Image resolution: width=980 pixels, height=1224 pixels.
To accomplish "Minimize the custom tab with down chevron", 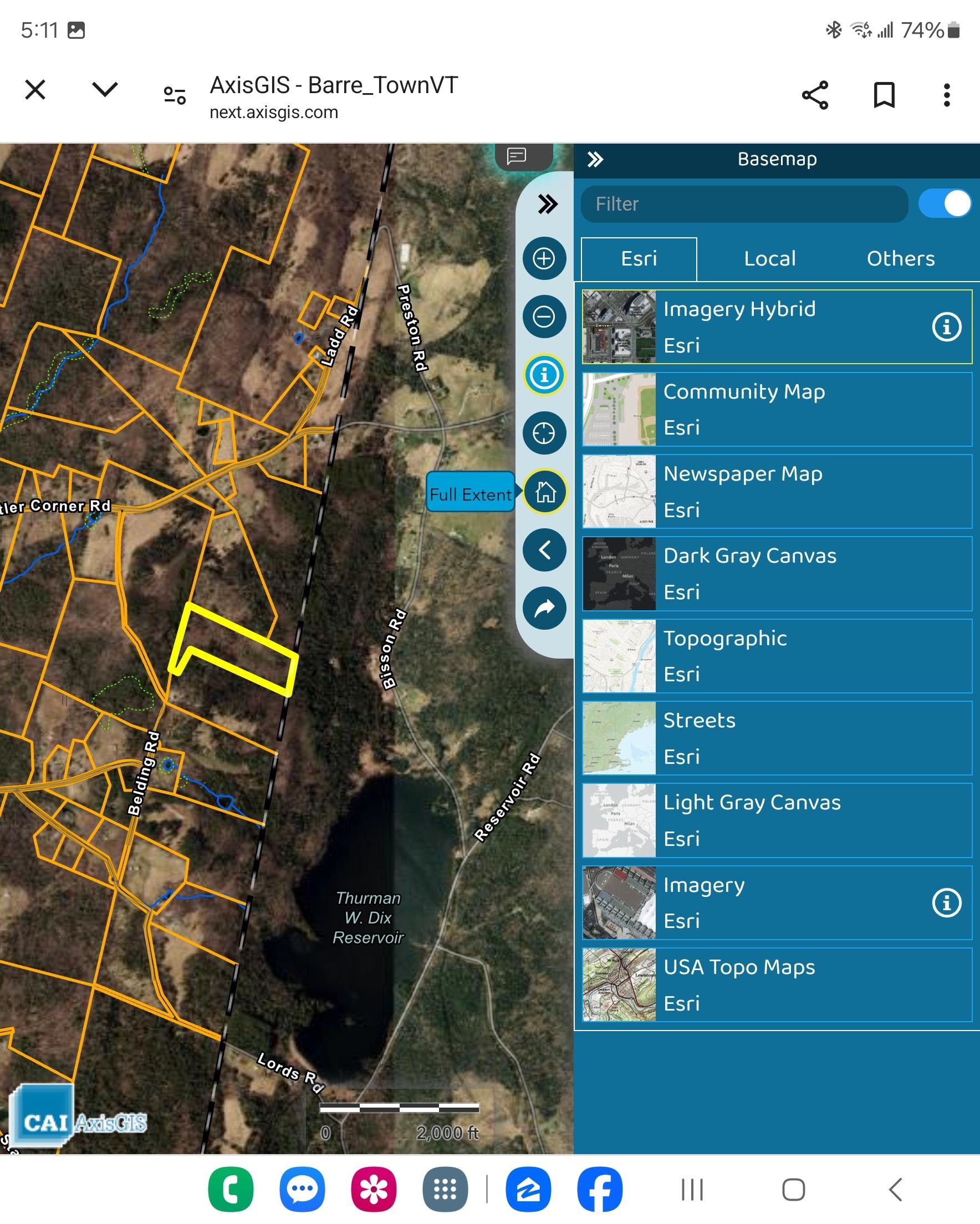I will pyautogui.click(x=104, y=89).
